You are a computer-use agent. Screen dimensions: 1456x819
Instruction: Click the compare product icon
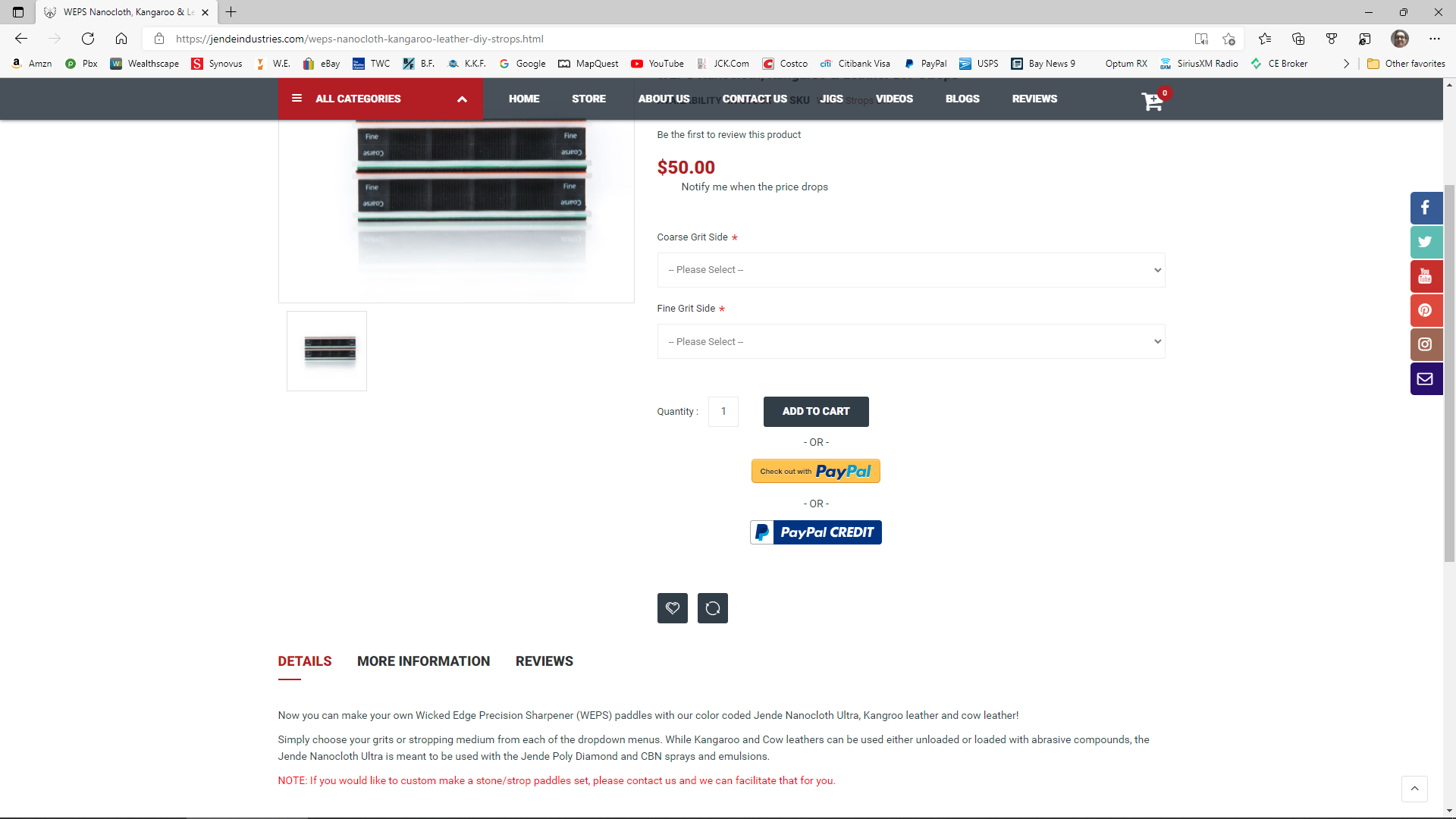click(x=712, y=608)
